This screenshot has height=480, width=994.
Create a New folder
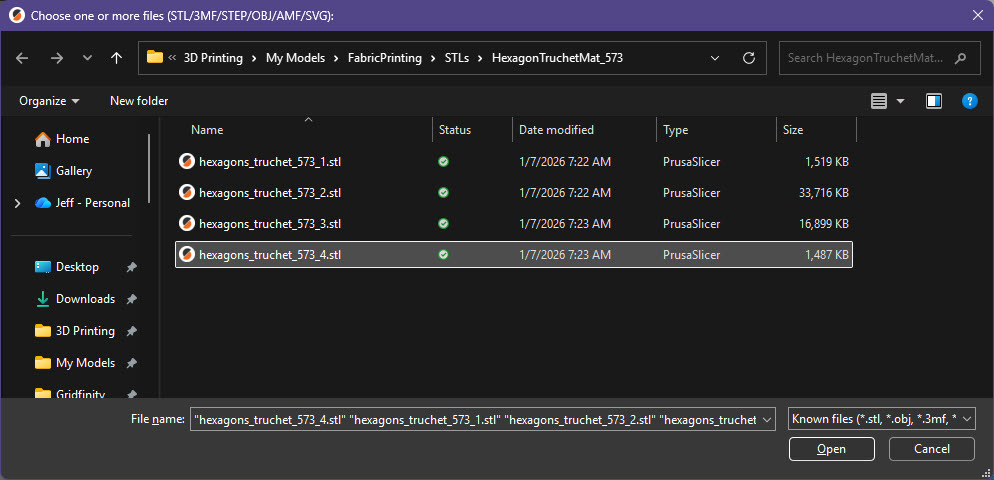(139, 101)
